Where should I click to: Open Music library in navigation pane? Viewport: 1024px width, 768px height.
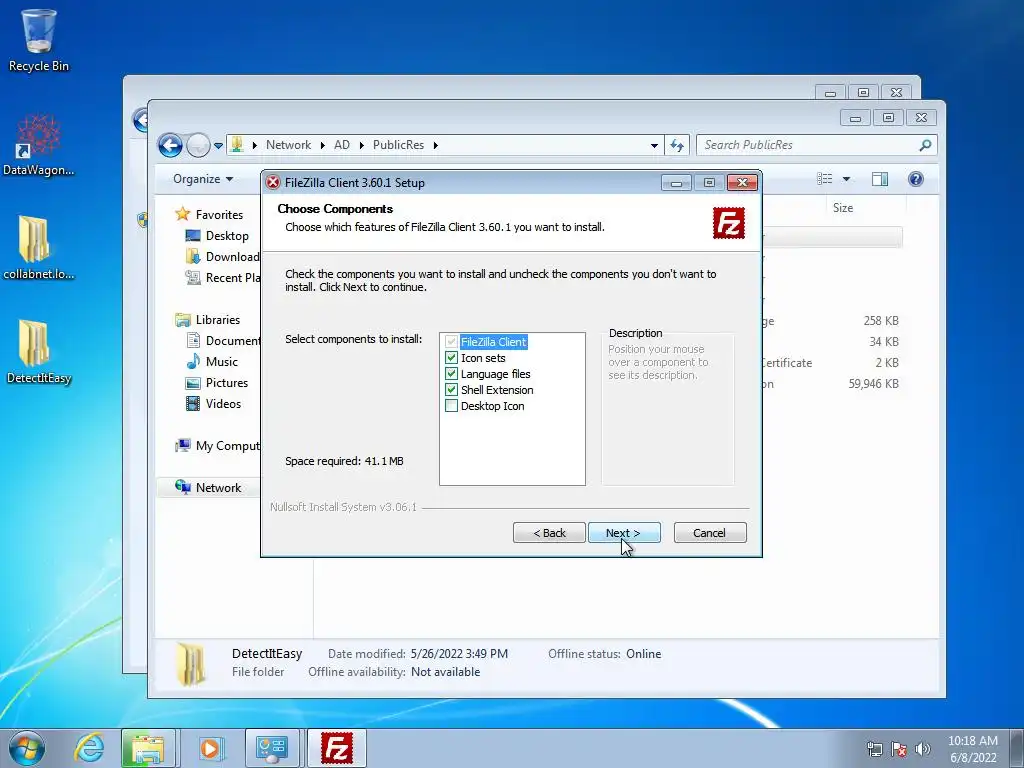[221, 361]
